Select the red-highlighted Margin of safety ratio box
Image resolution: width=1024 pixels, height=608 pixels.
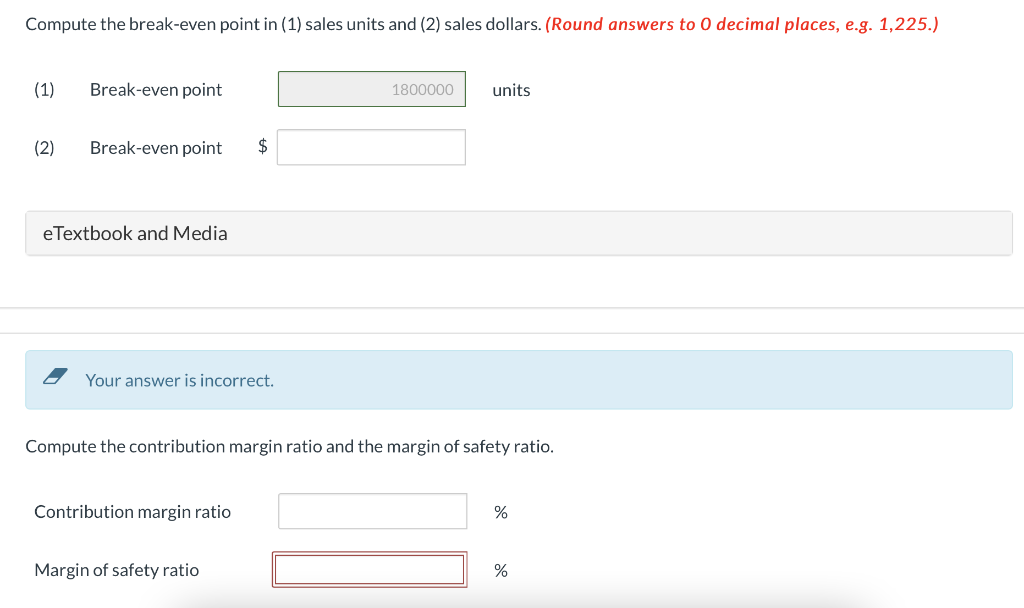point(369,569)
